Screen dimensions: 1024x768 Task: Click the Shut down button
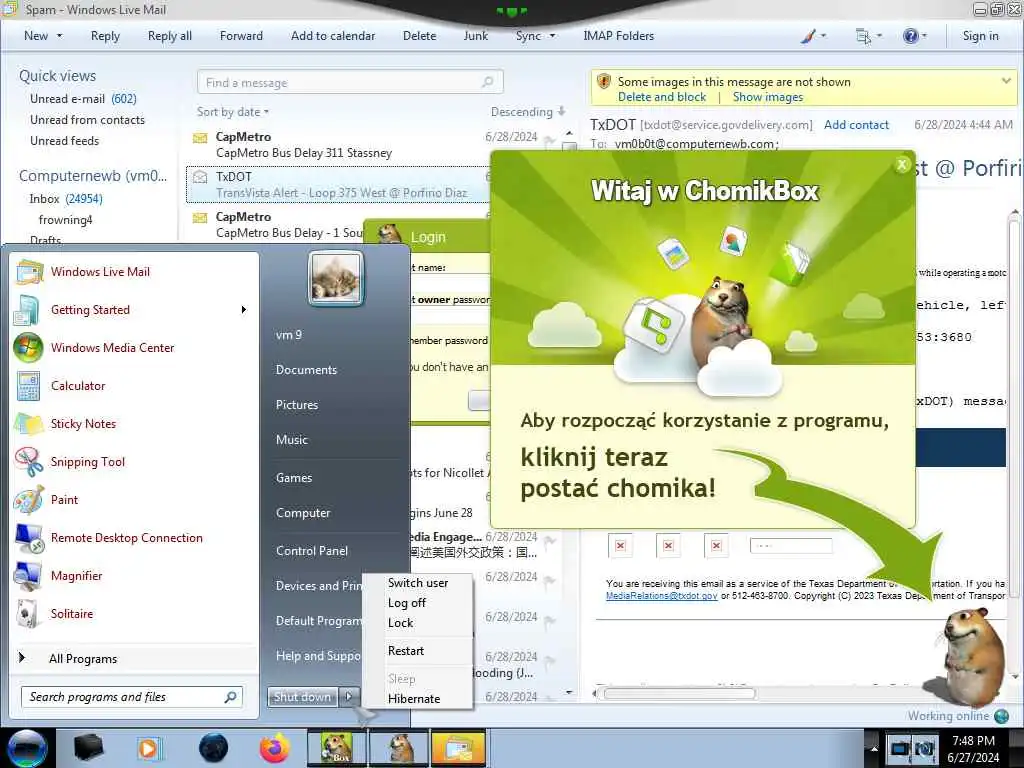(x=302, y=697)
